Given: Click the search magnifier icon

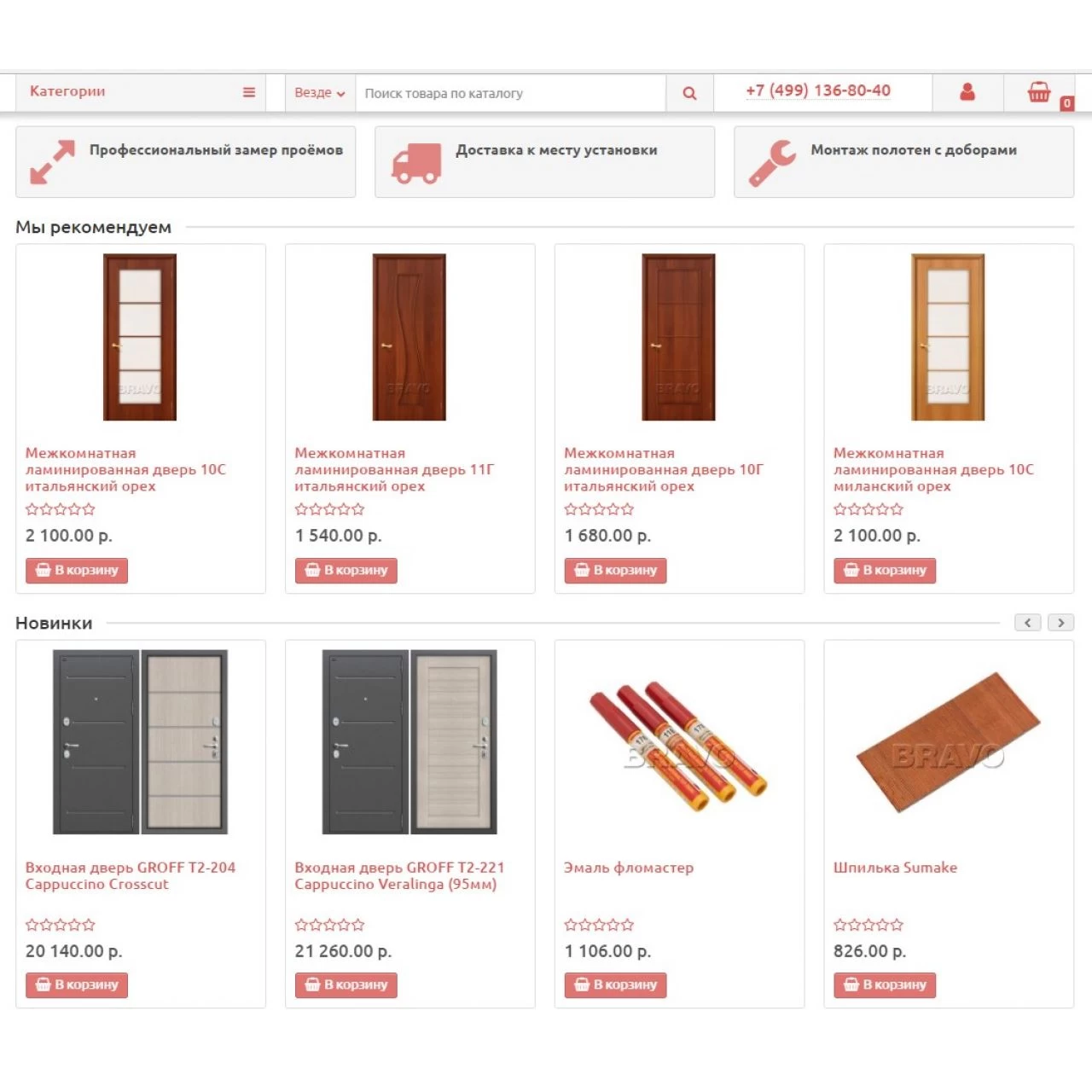Looking at the screenshot, I should pos(689,93).
